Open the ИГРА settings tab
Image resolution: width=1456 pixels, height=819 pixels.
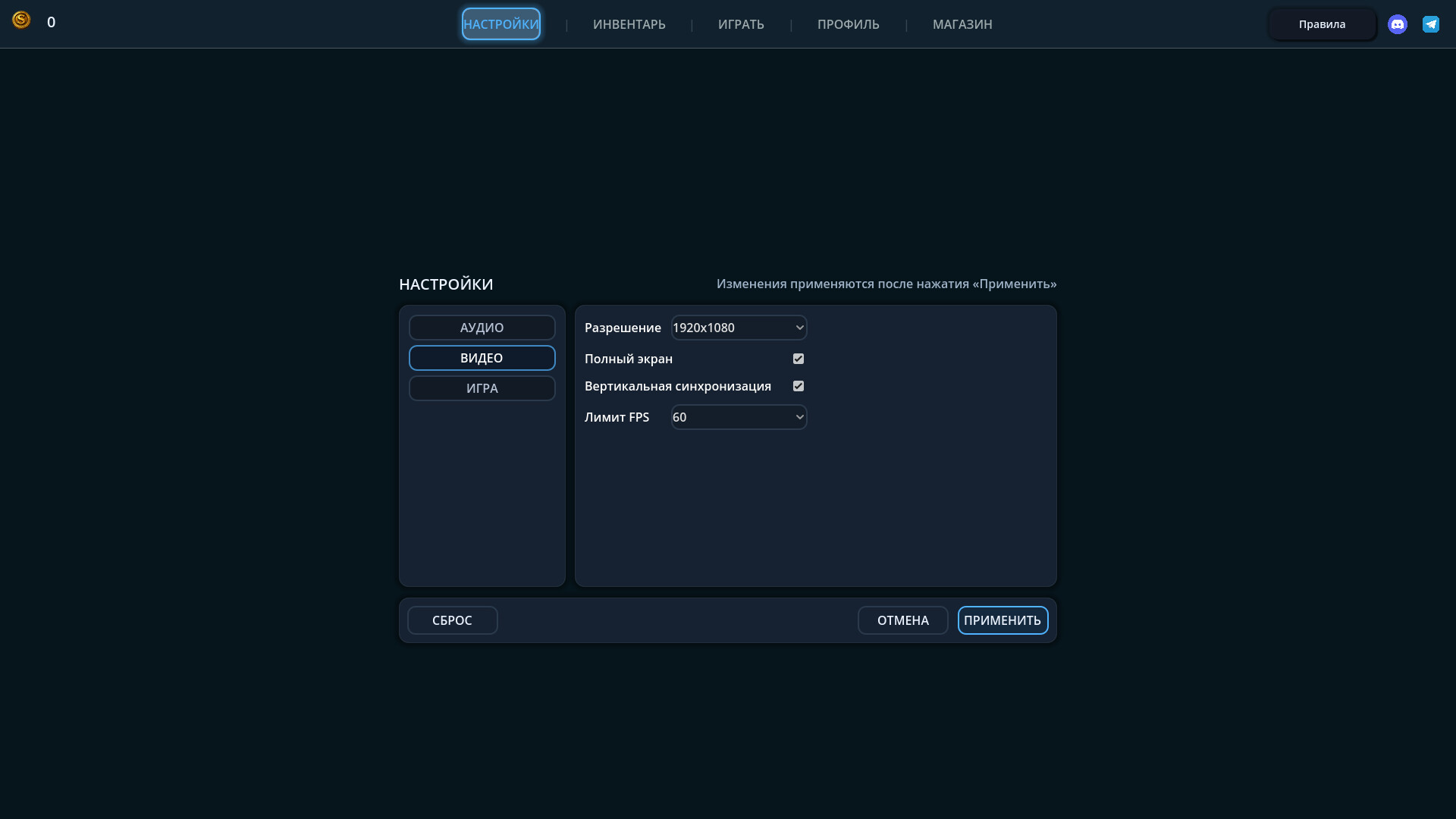(482, 388)
